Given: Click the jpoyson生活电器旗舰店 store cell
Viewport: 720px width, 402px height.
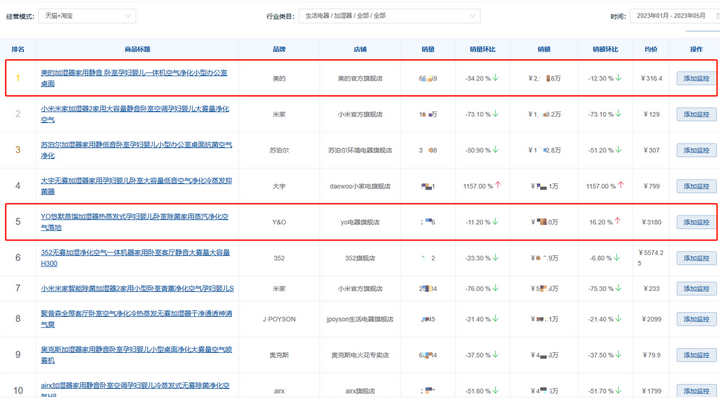Looking at the screenshot, I should point(360,319).
